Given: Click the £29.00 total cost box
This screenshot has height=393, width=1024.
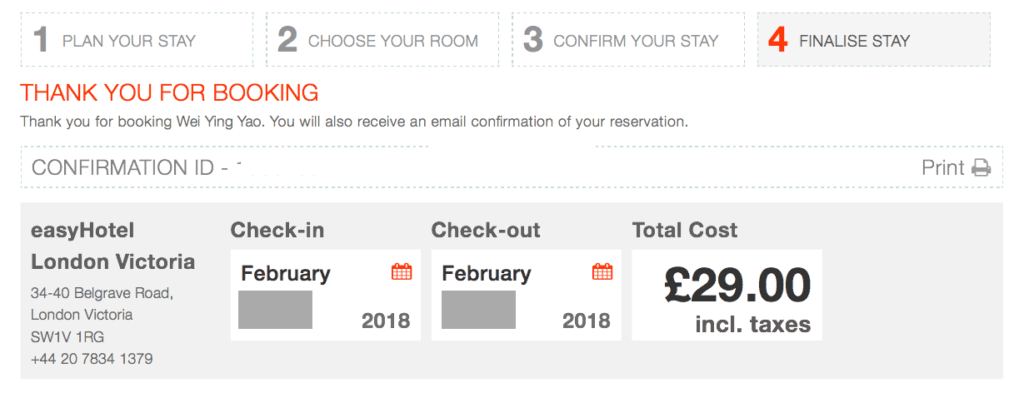Looking at the screenshot, I should click(727, 295).
